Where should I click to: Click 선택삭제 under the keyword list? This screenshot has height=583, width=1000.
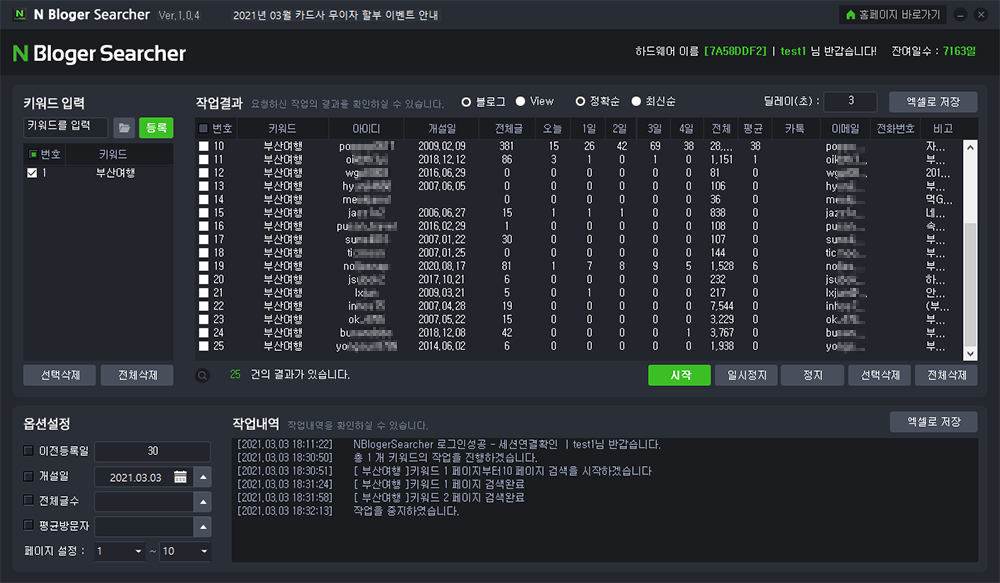coord(60,375)
